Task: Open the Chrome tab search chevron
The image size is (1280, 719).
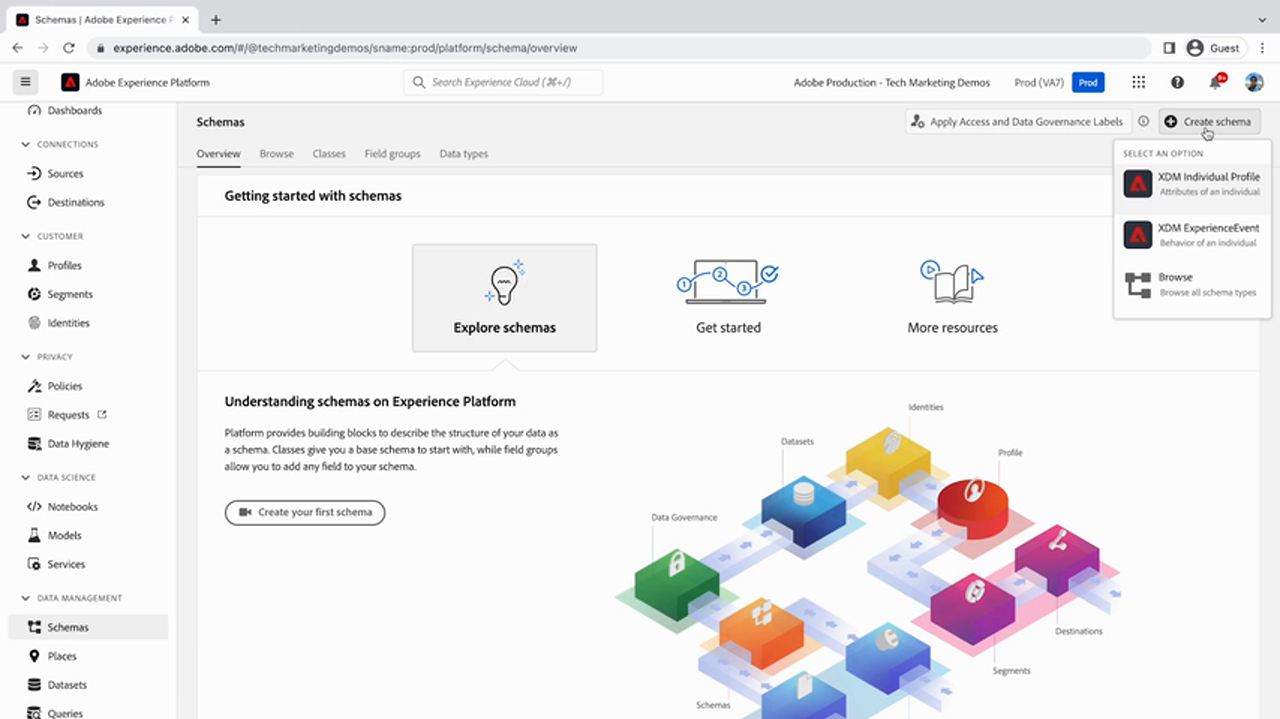Action: pos(1262,19)
